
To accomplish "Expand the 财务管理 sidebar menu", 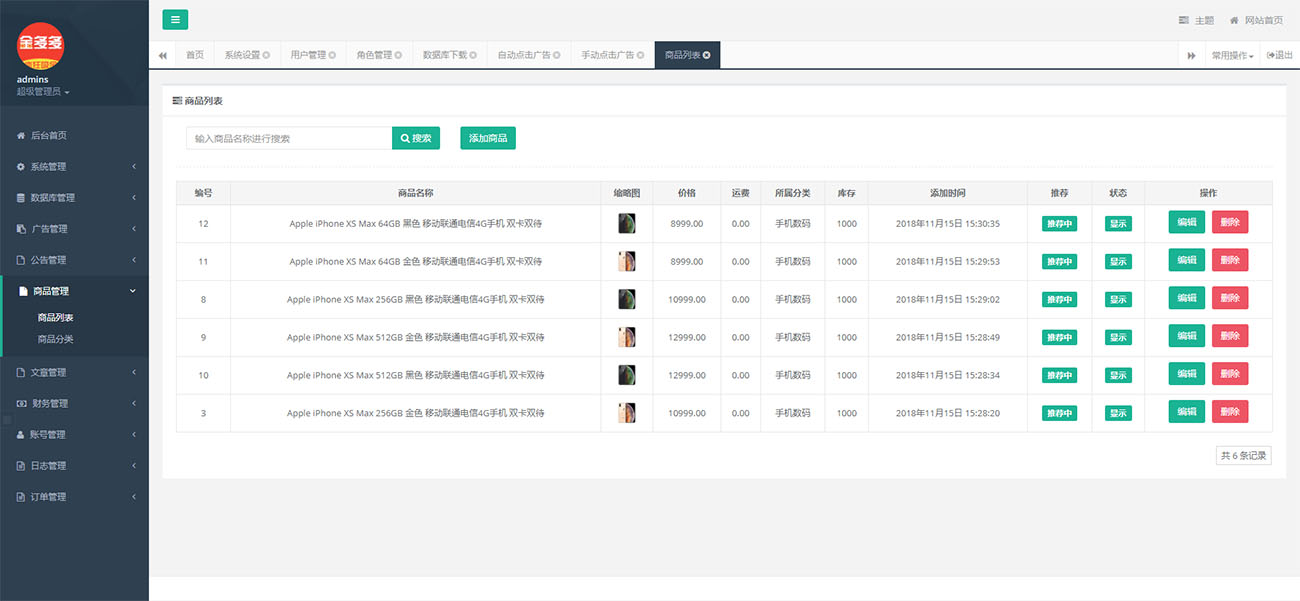I will [74, 403].
